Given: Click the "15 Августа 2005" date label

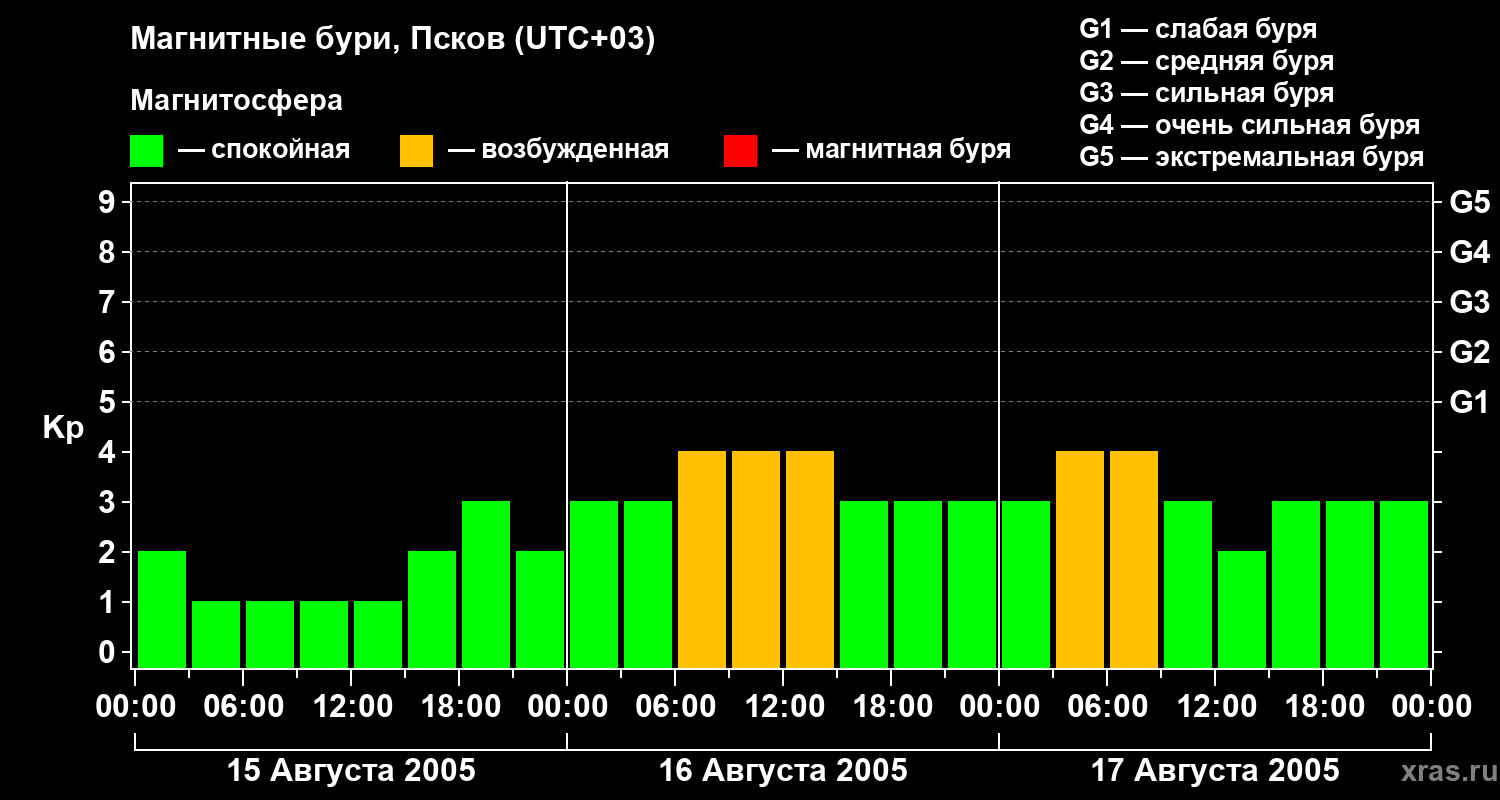Looking at the screenshot, I should tap(351, 771).
